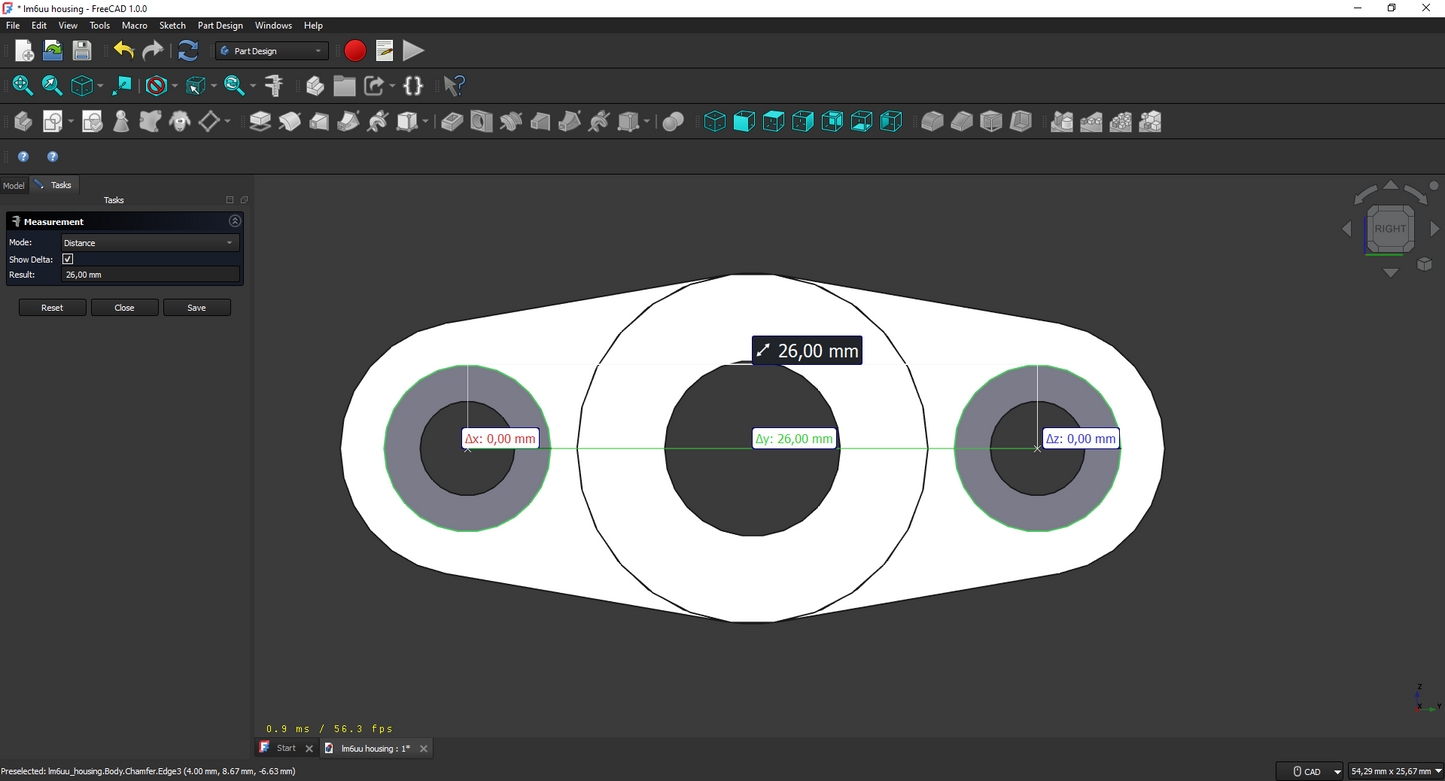Open the Macro menu

[134, 25]
